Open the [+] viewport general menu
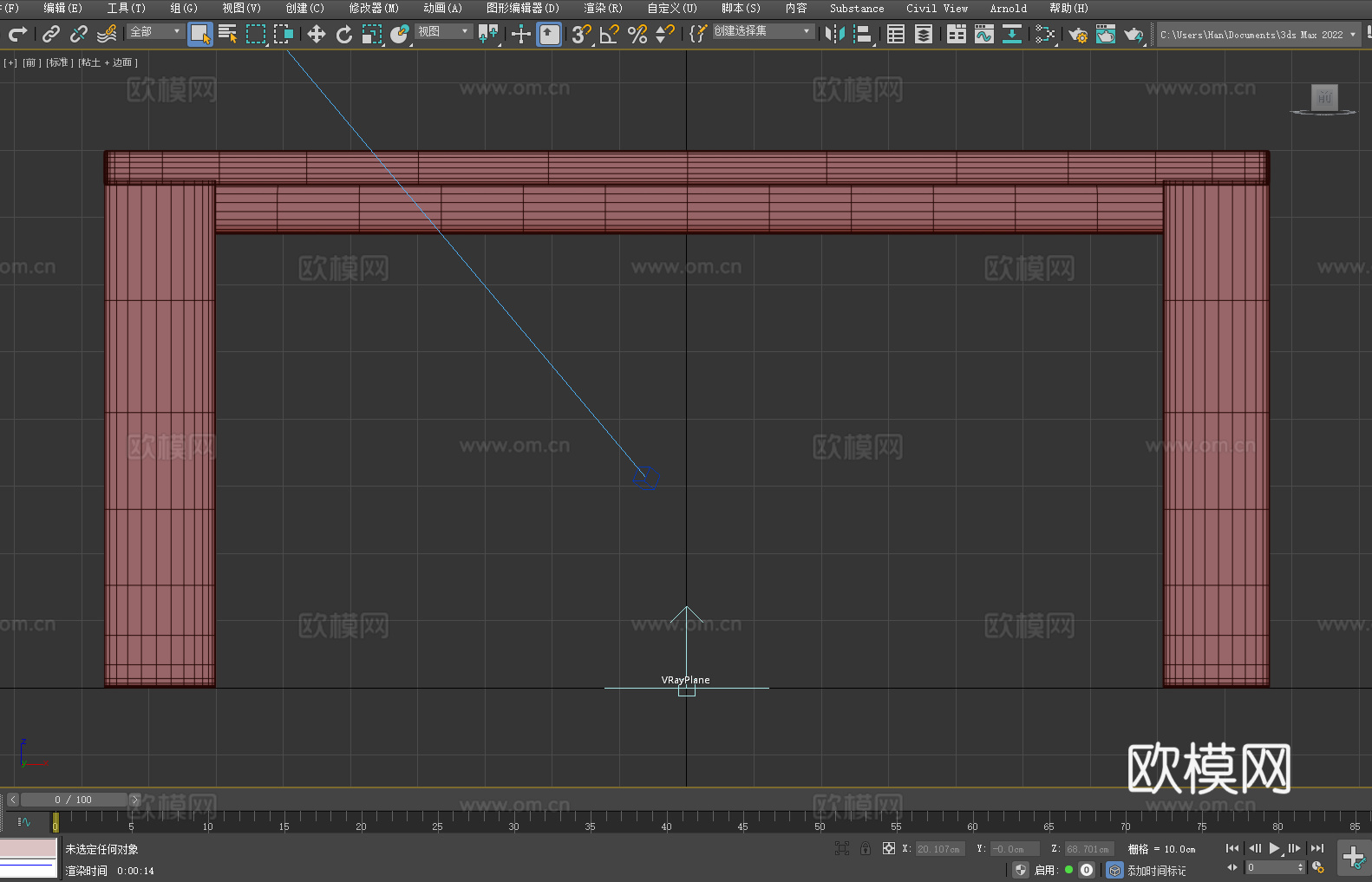 10,62
